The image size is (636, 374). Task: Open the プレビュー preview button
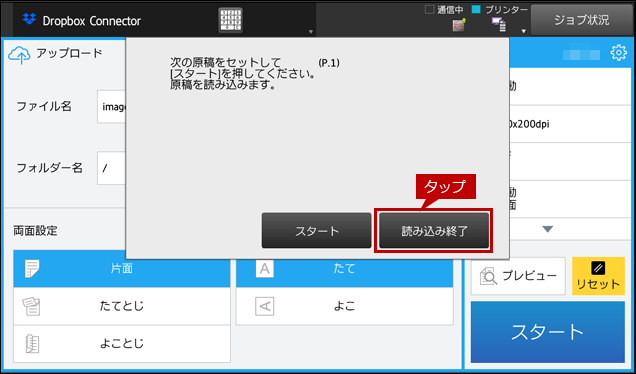pyautogui.click(x=518, y=276)
